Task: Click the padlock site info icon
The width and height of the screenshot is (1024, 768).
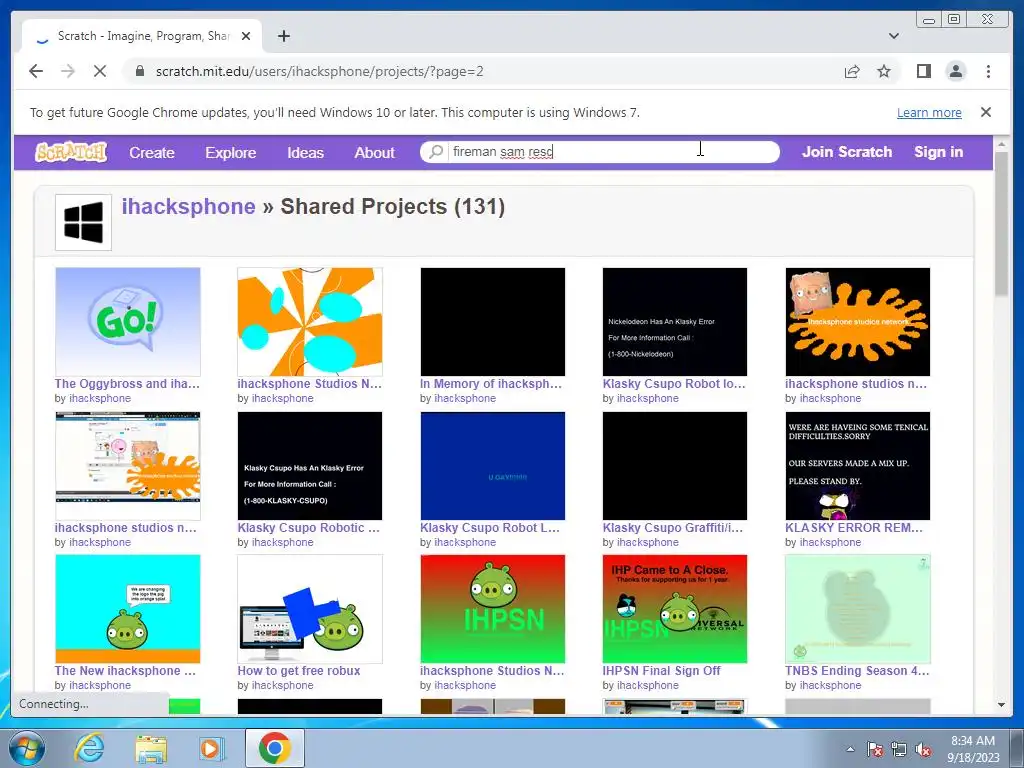Action: (139, 71)
